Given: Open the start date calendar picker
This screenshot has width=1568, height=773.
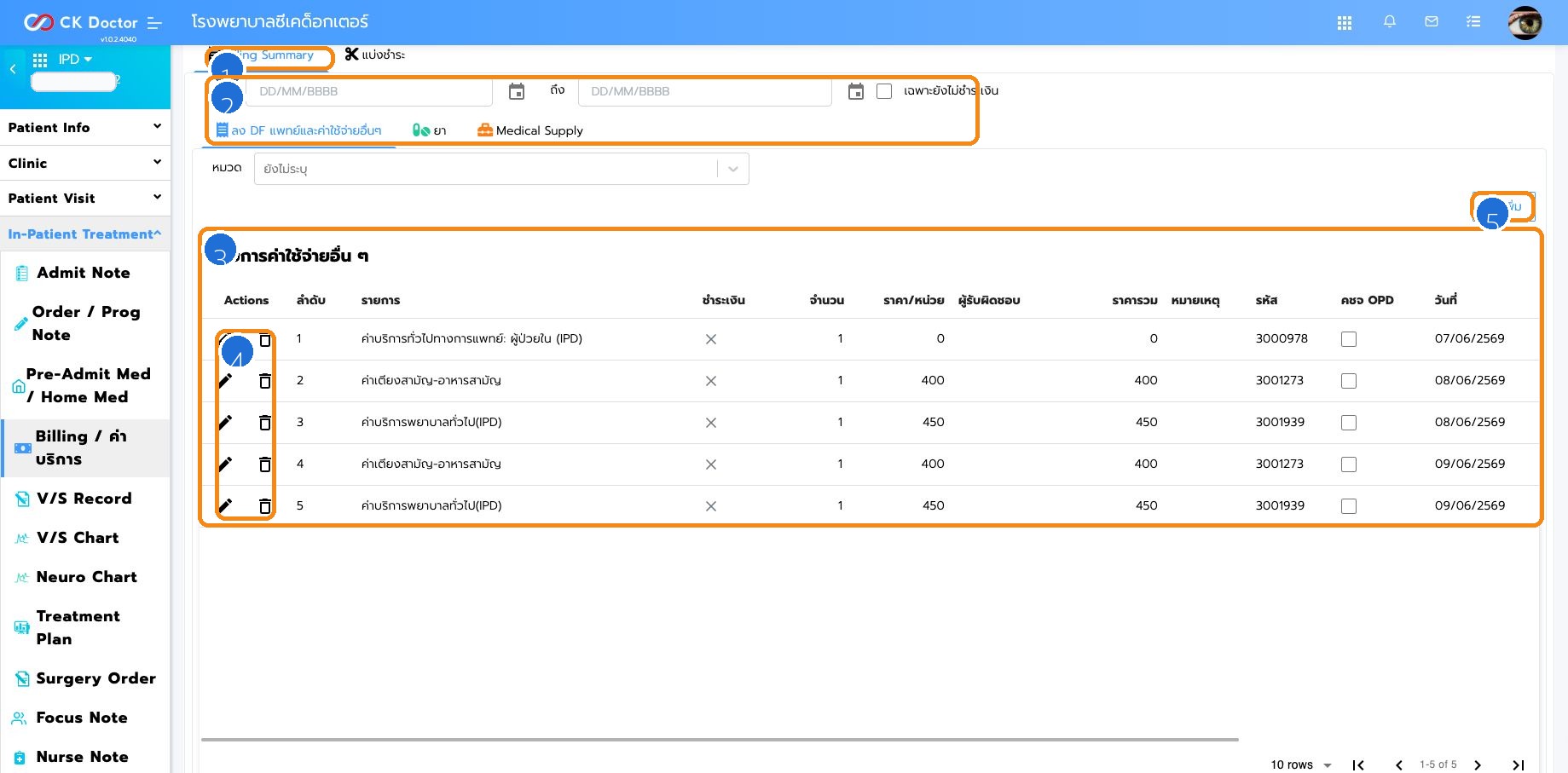Looking at the screenshot, I should point(517,91).
